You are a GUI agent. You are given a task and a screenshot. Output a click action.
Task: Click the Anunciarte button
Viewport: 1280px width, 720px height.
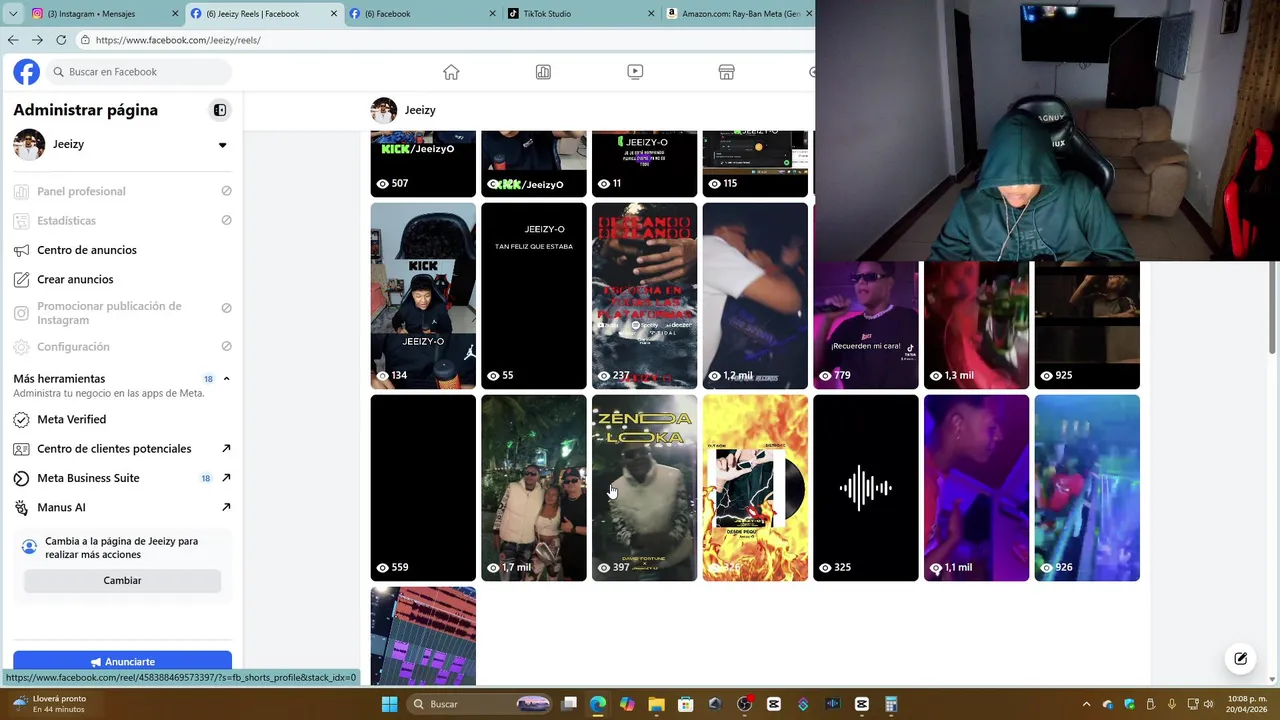tap(122, 661)
